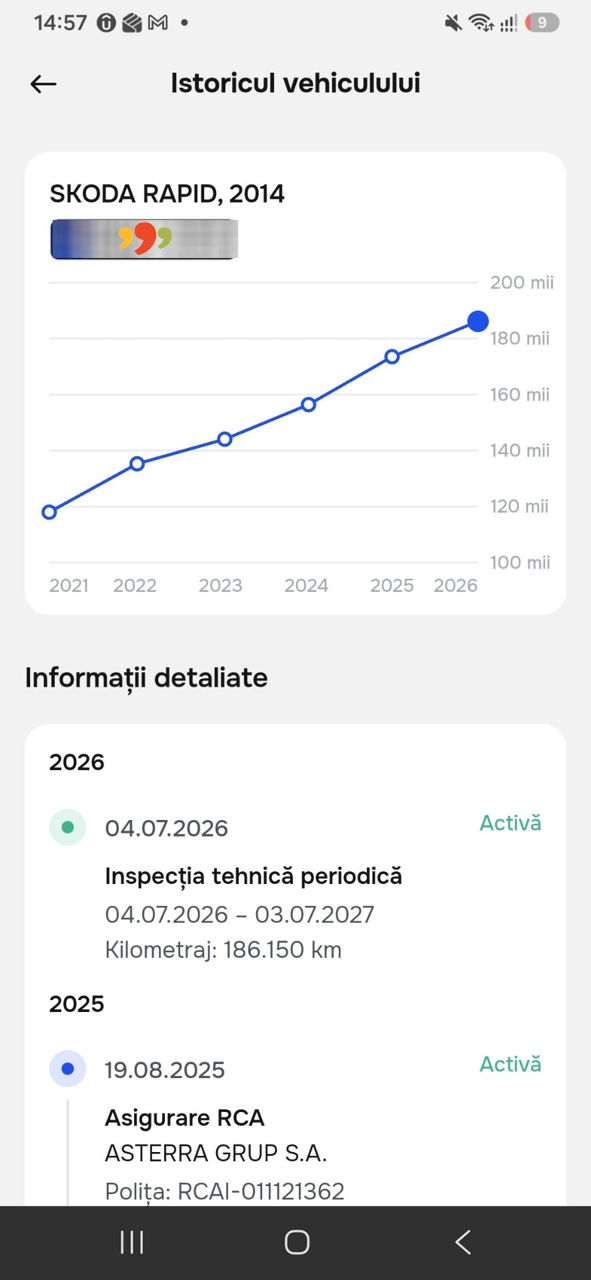
Task: Open Inspecția tehnică periodică entry
Action: click(253, 876)
